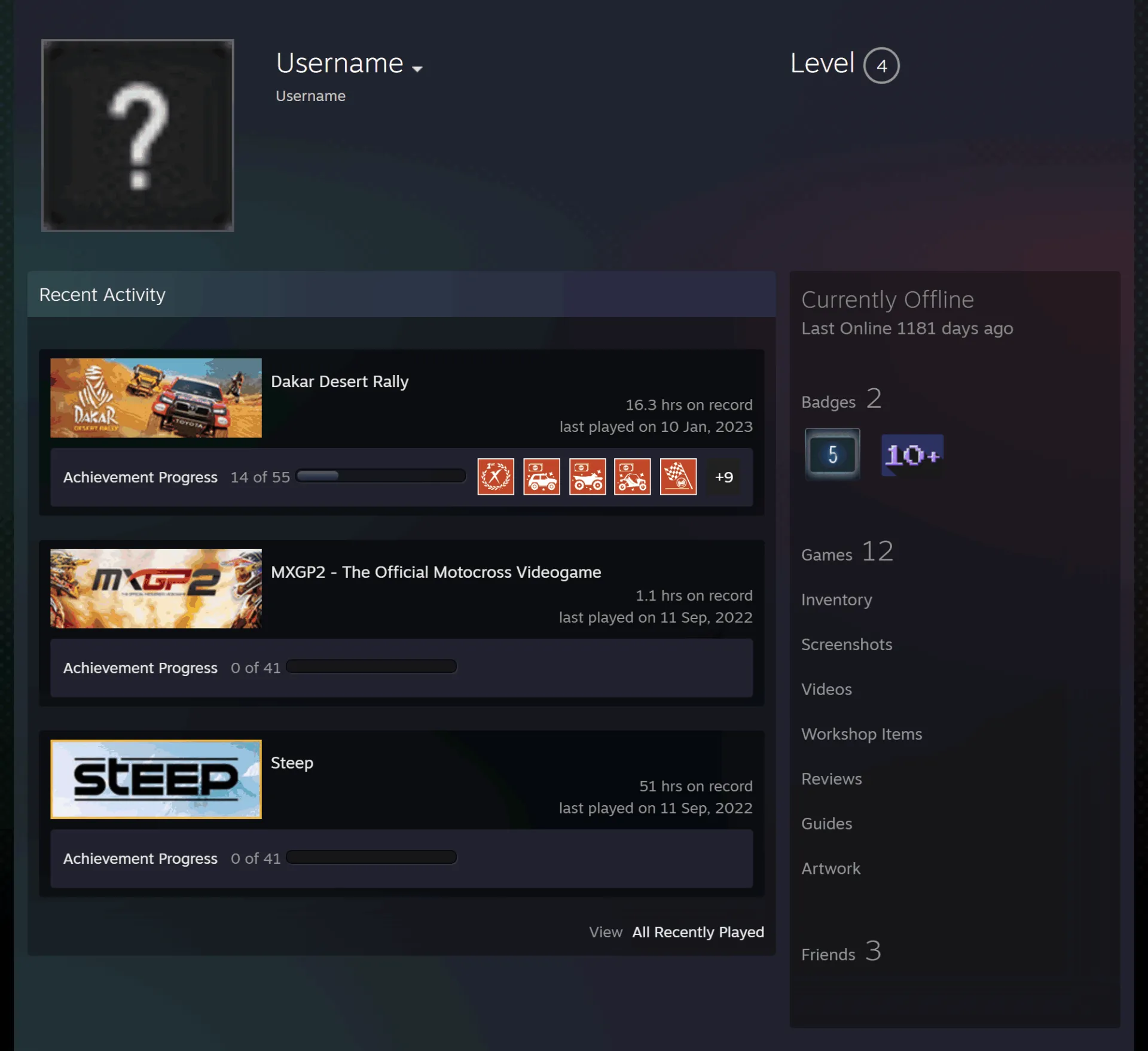Open the Reviews section
1148x1051 pixels.
(832, 779)
